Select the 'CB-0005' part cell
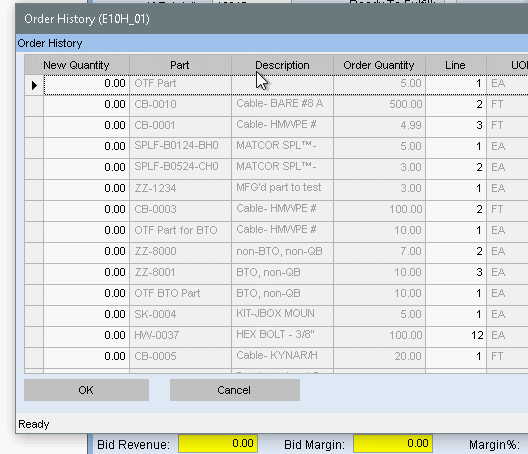Screen dimensions: 528x454 [x=180, y=358]
